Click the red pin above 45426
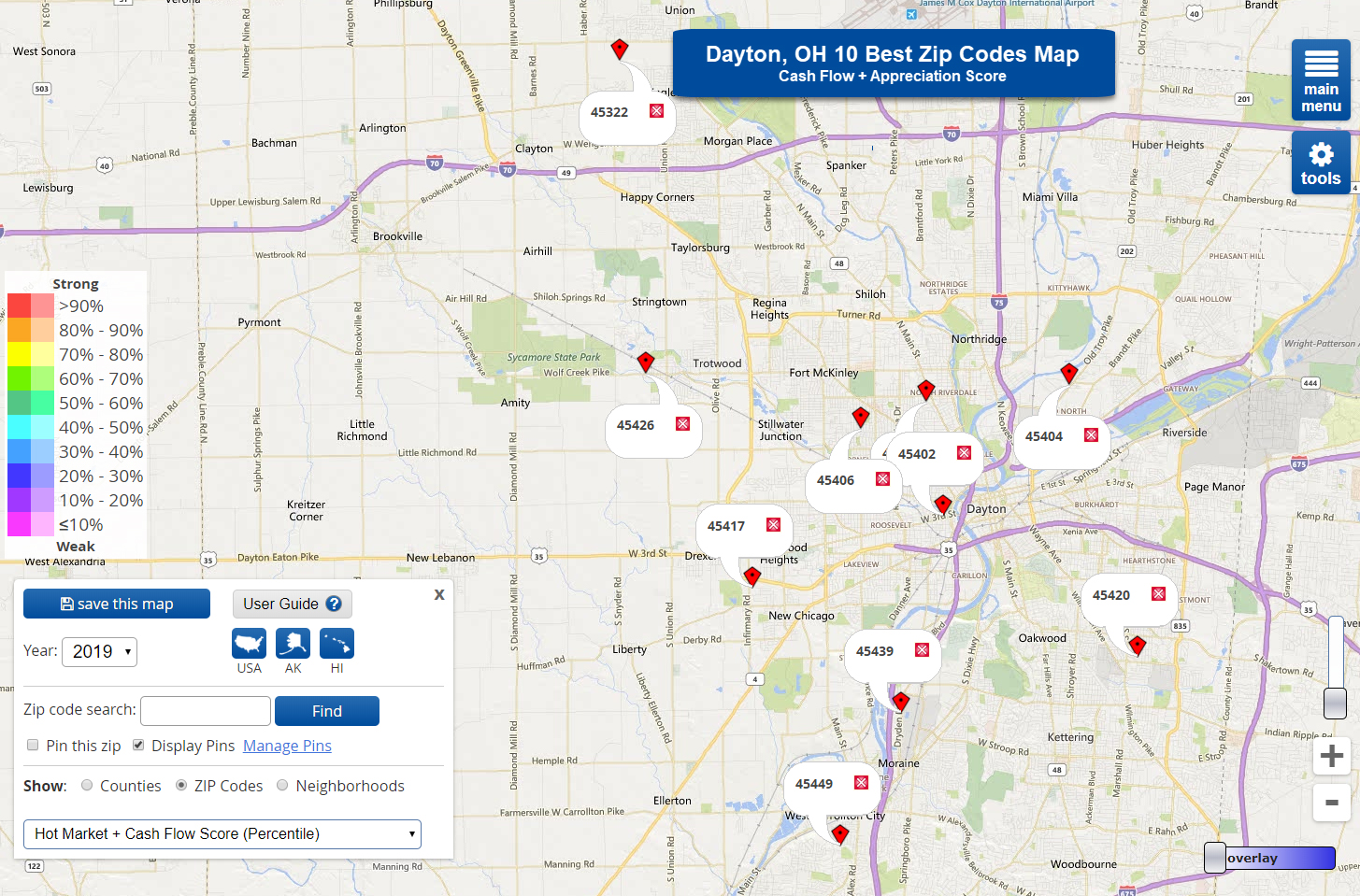This screenshot has height=896, width=1360. tap(646, 363)
